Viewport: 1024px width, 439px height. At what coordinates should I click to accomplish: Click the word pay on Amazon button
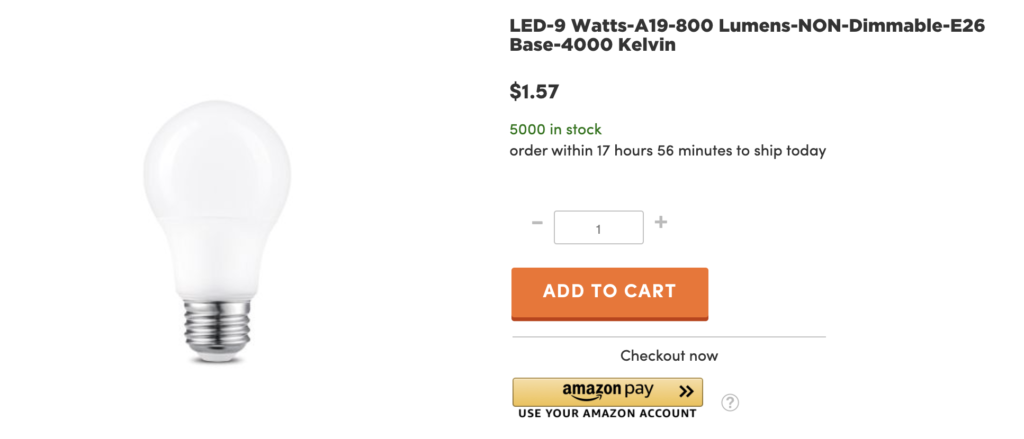pyautogui.click(x=638, y=391)
